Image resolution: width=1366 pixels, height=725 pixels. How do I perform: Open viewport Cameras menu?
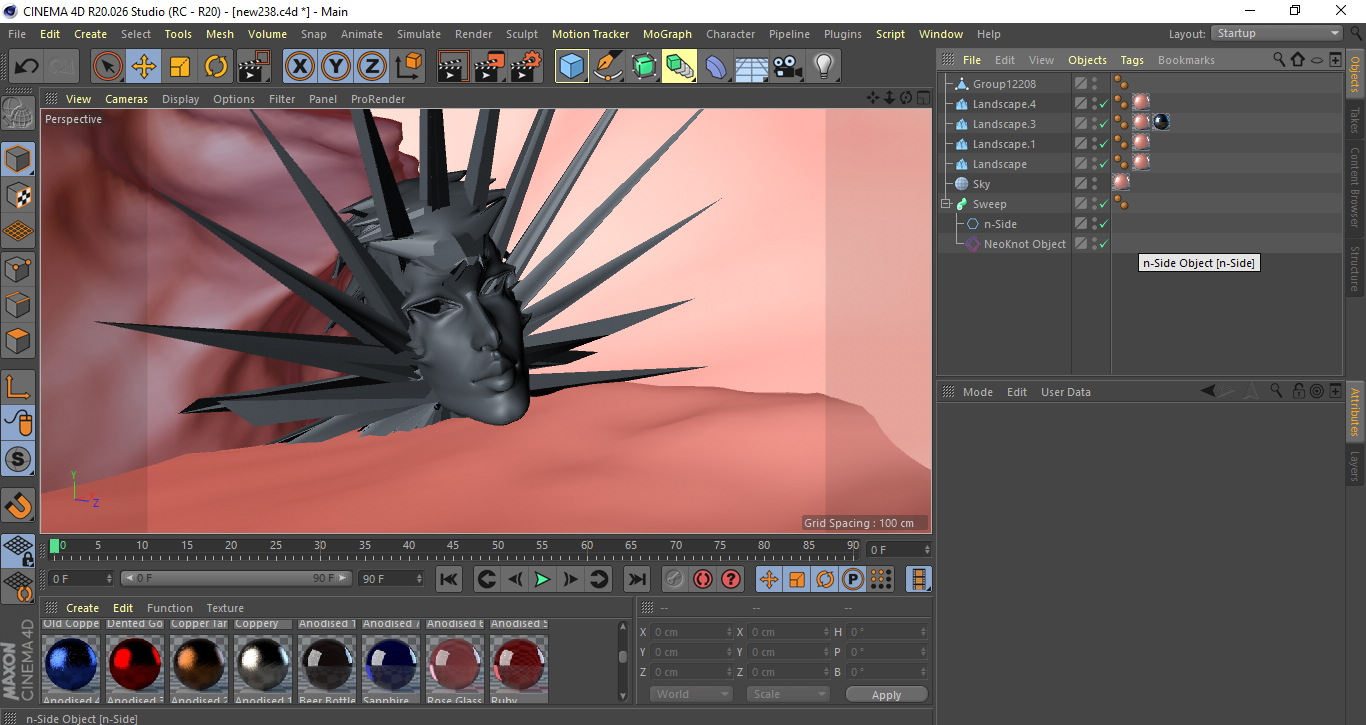tap(126, 99)
